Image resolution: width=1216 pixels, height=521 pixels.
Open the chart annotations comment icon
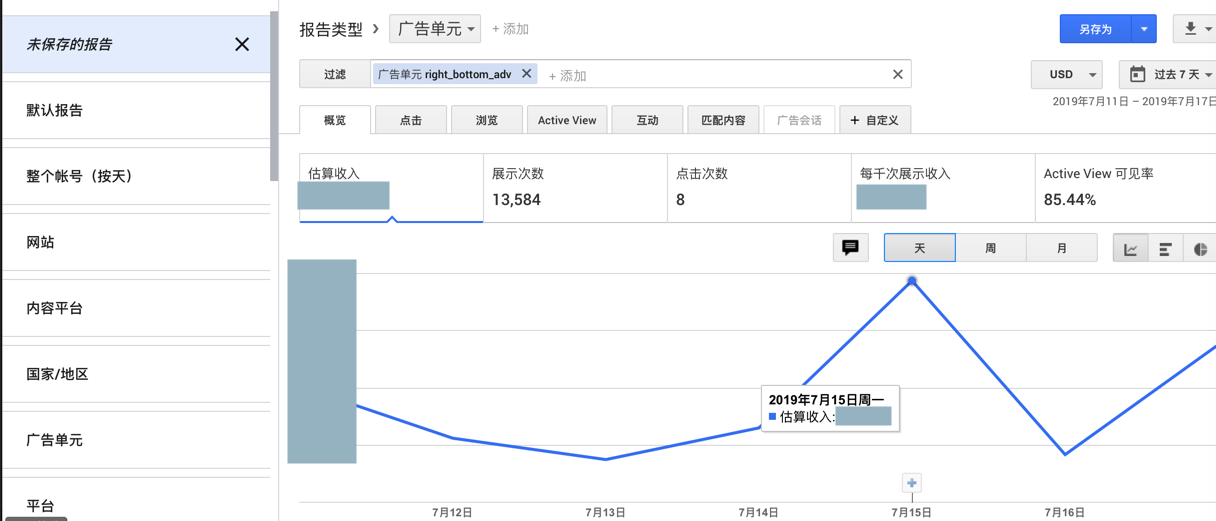pos(850,247)
